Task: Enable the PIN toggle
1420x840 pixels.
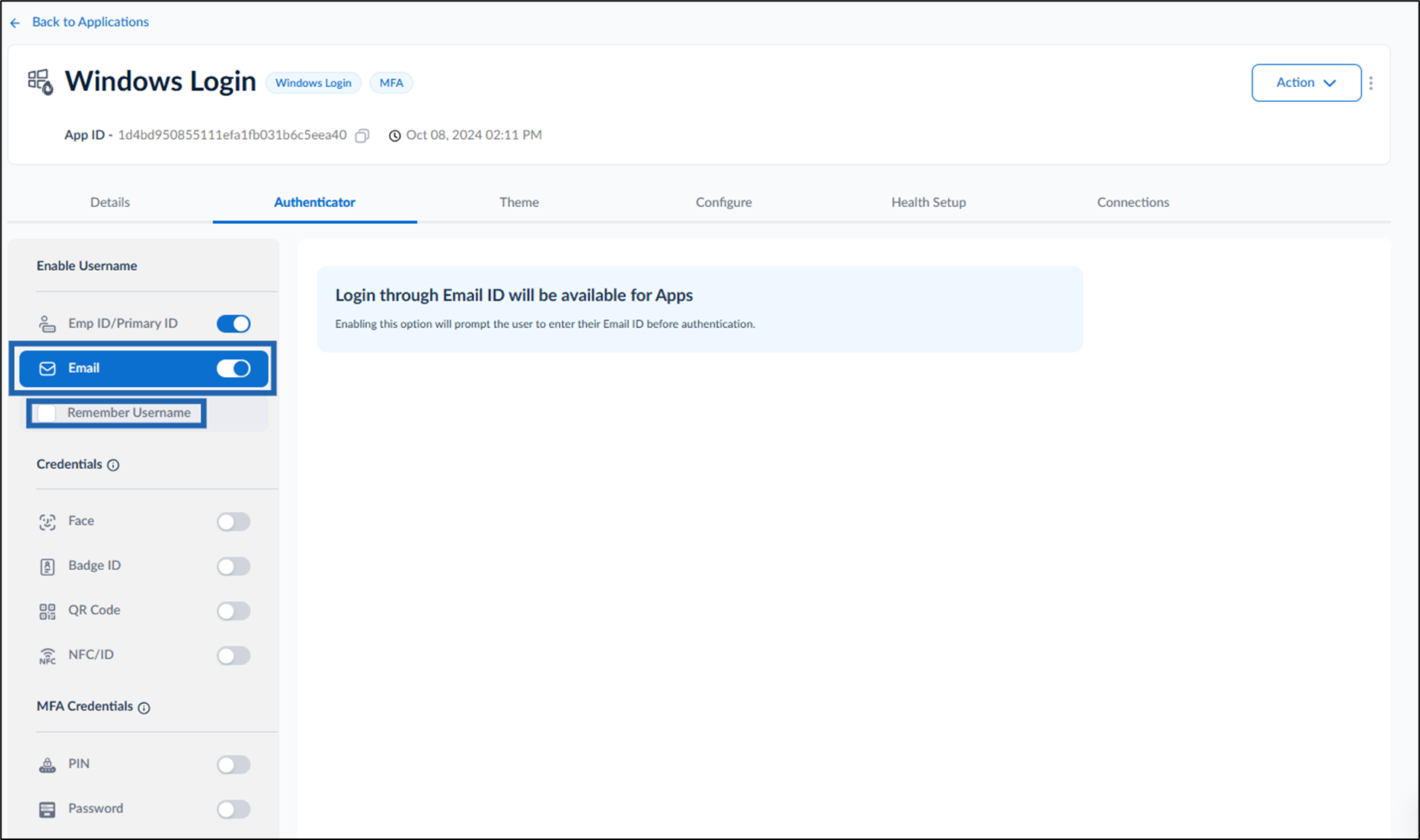Action: tap(234, 764)
